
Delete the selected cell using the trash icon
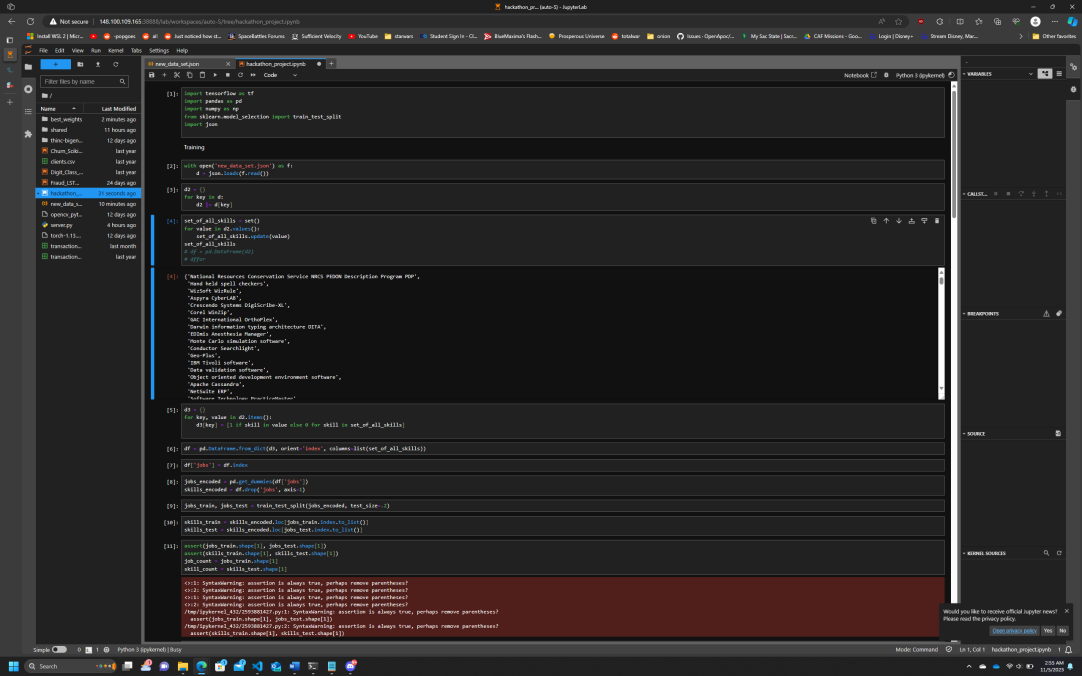click(936, 221)
